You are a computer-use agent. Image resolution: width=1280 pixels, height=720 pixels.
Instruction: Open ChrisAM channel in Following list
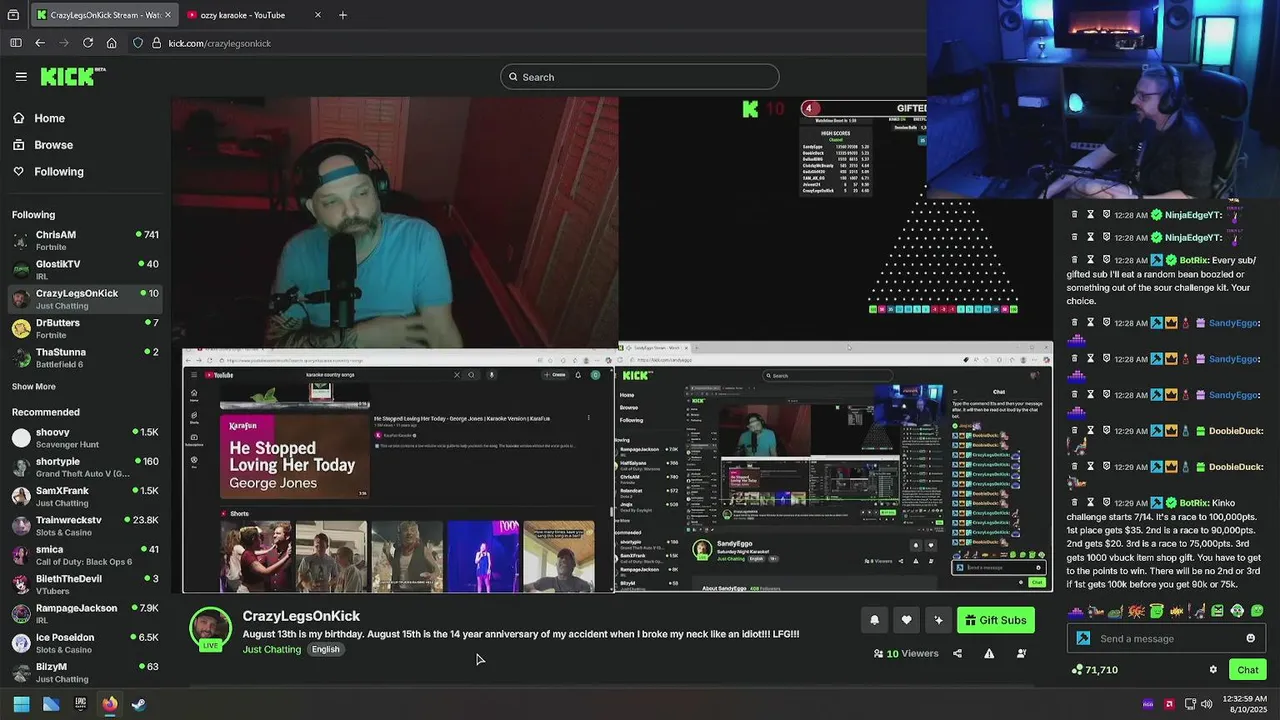click(x=85, y=240)
